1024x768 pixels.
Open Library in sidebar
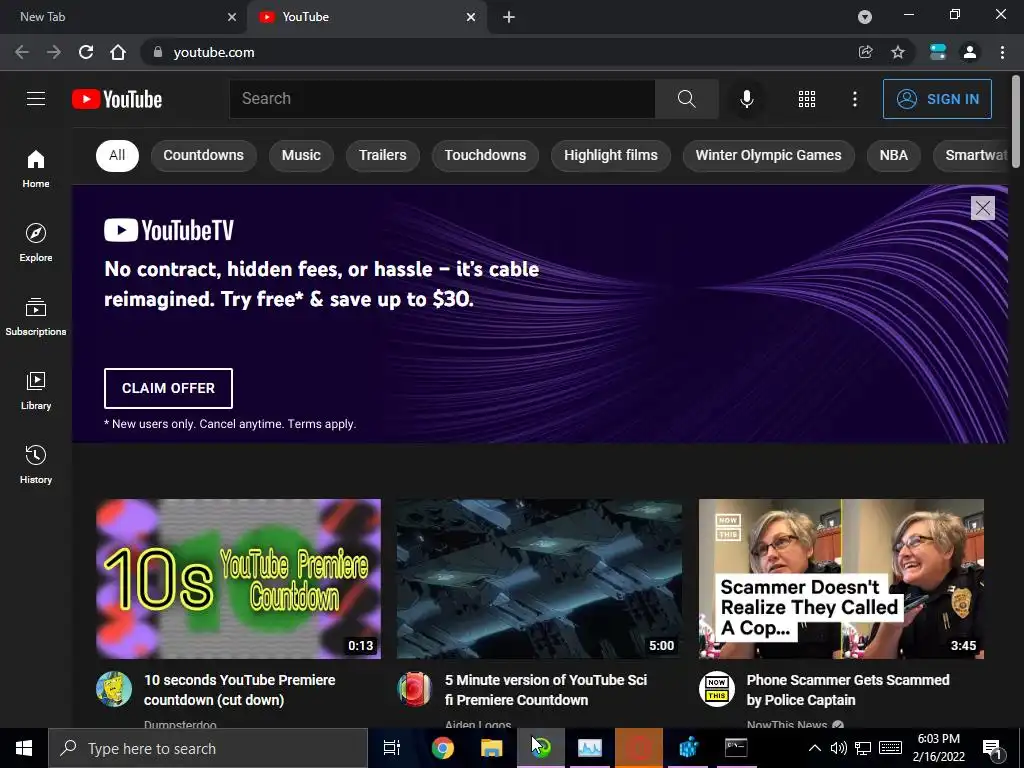36,390
